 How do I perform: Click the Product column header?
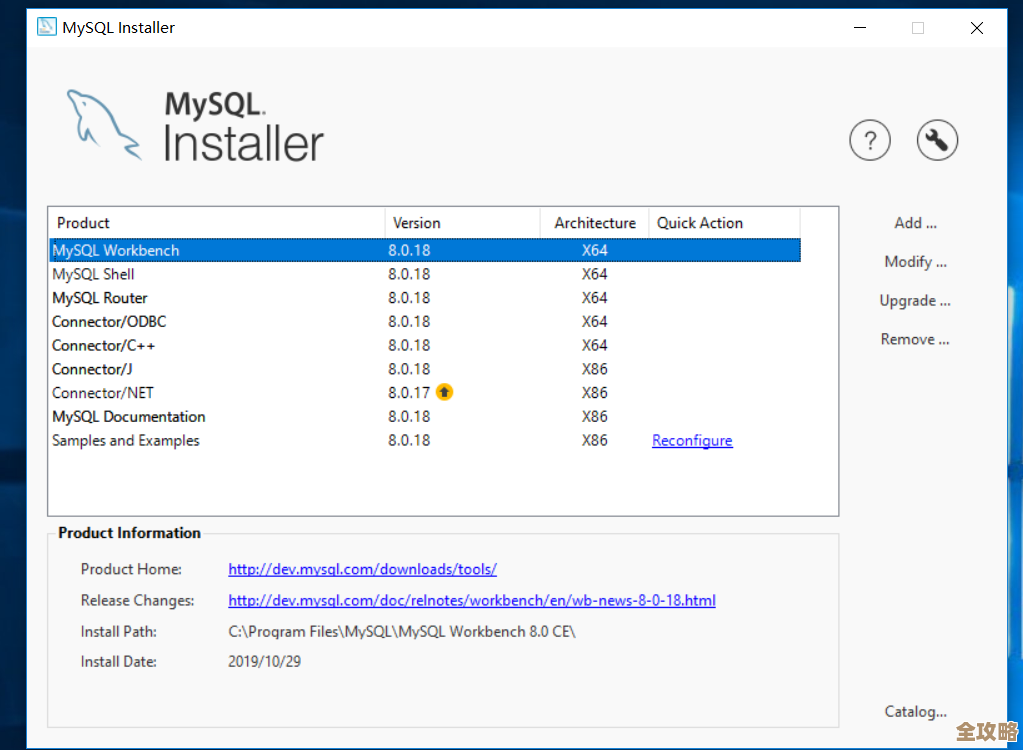[83, 222]
